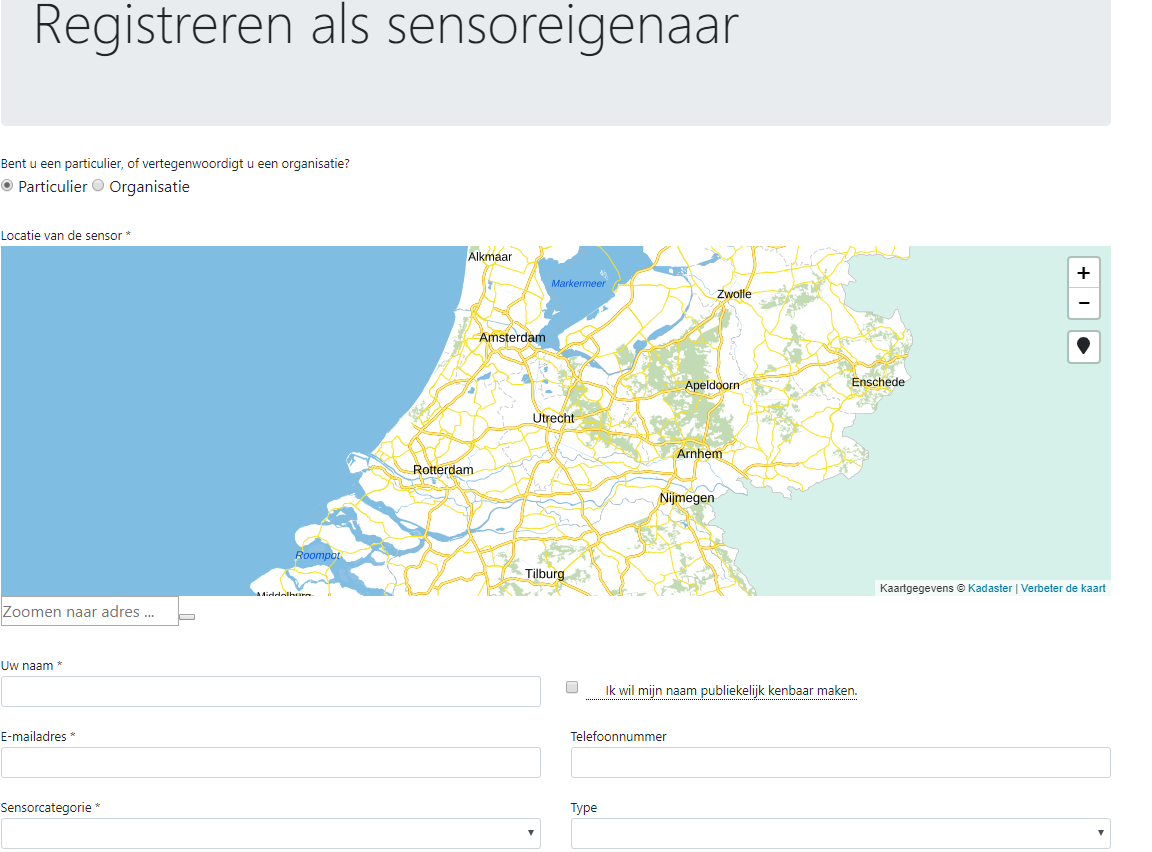
Task: Pick Utrecht on the map
Action: click(553, 418)
